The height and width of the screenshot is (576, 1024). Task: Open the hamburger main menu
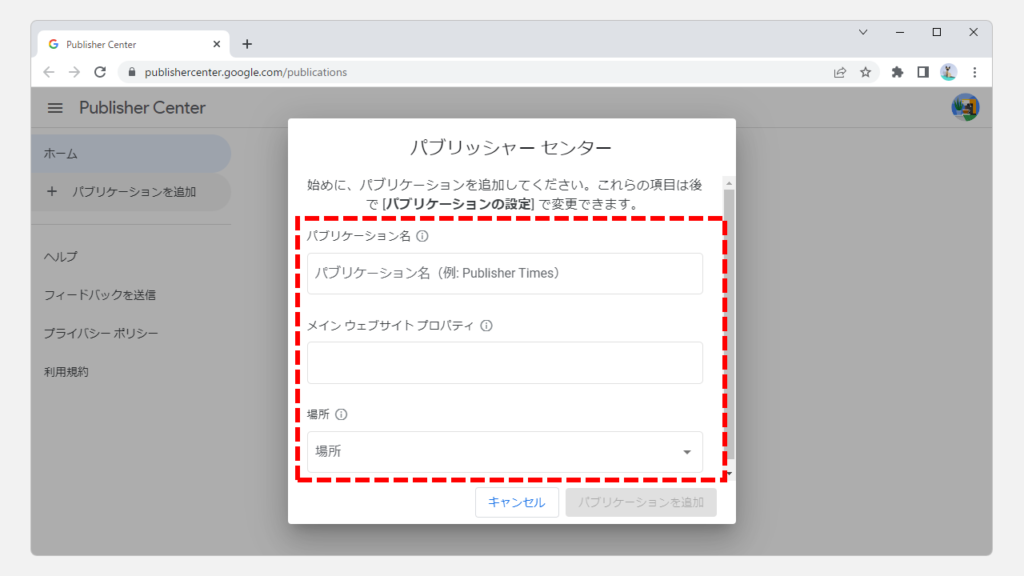coord(55,108)
